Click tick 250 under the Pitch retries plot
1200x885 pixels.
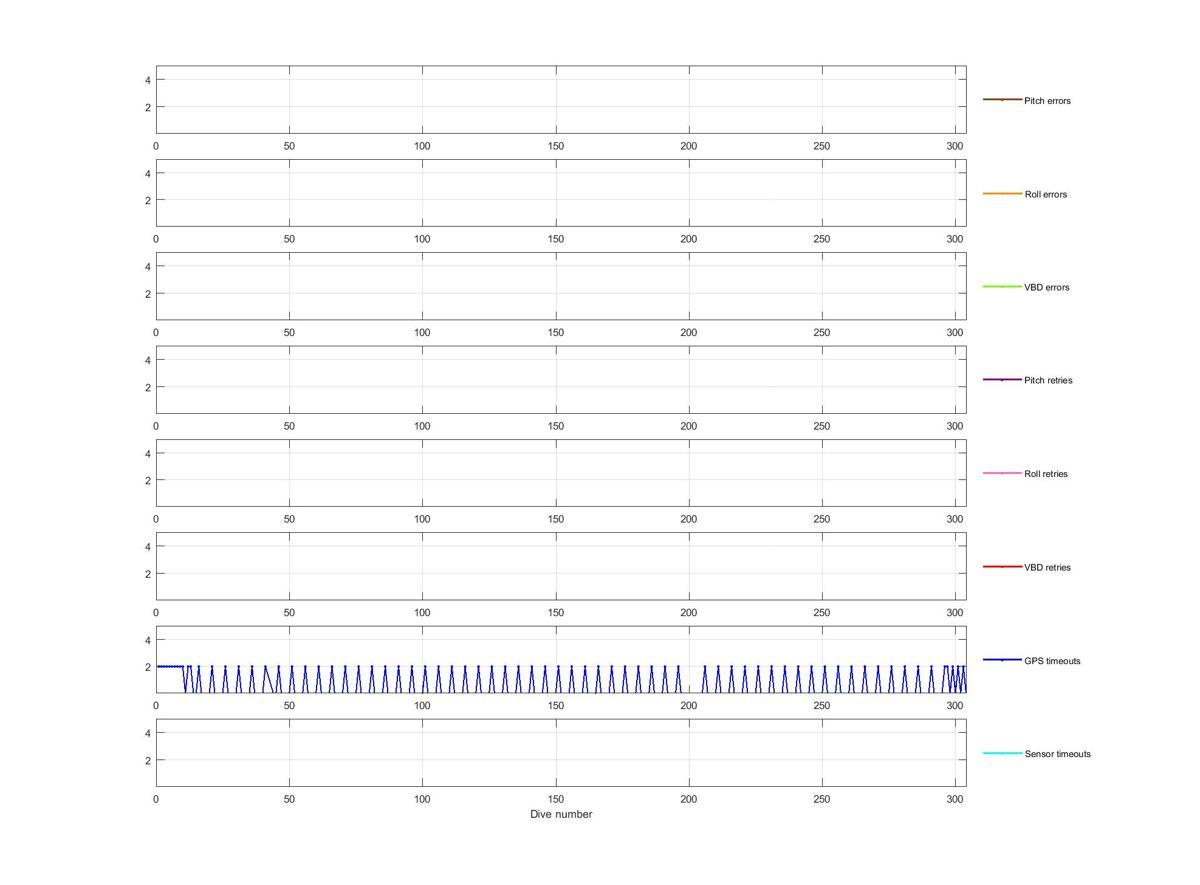coord(822,426)
